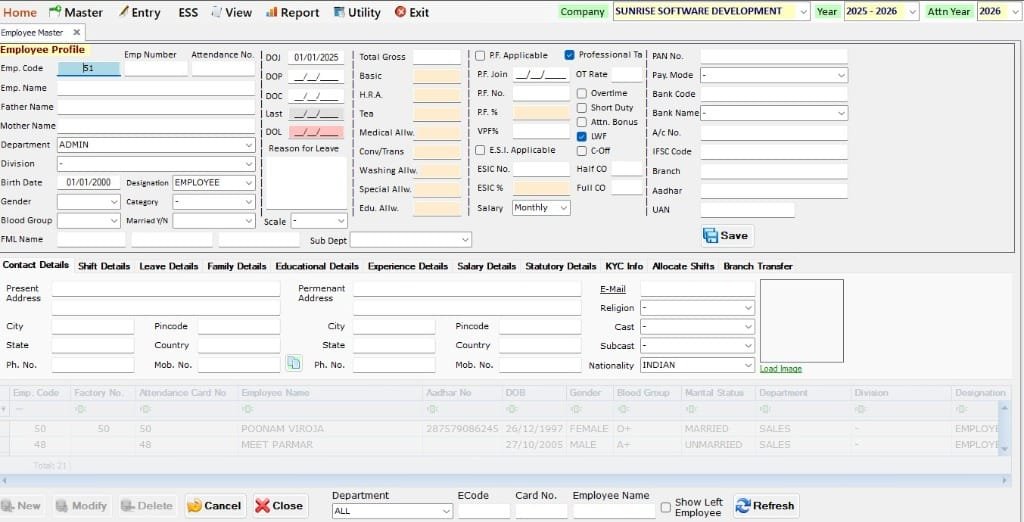Click the Save button with disk icon

click(728, 236)
